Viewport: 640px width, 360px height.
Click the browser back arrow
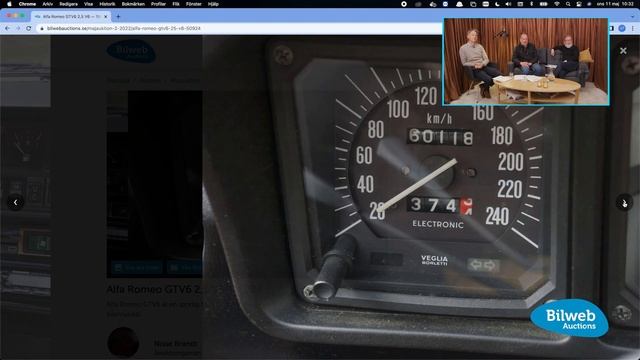pos(7,28)
